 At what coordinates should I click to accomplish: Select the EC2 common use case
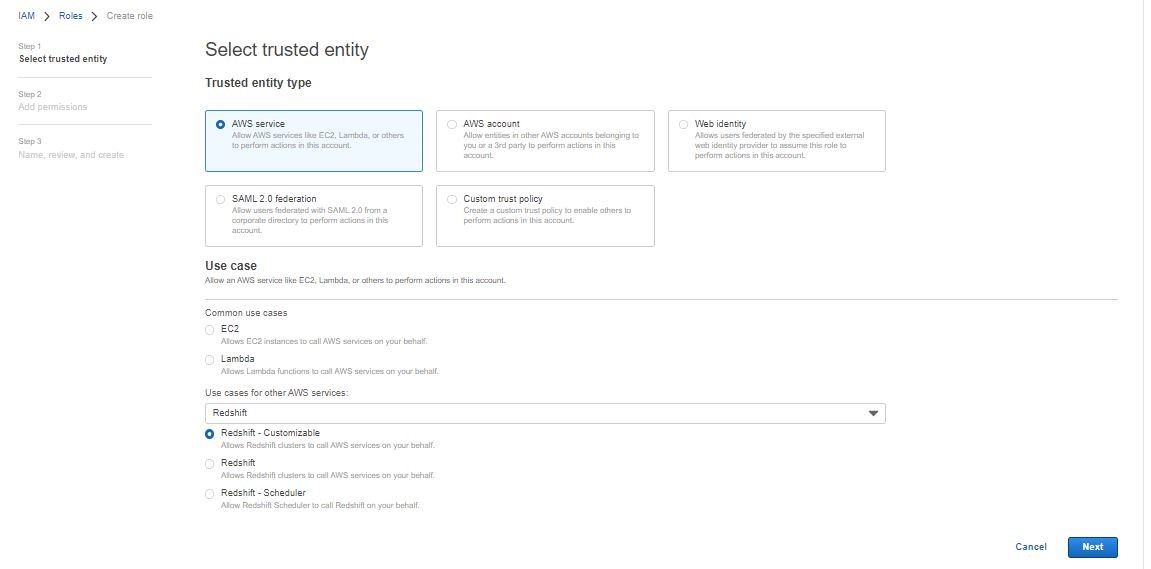point(209,329)
